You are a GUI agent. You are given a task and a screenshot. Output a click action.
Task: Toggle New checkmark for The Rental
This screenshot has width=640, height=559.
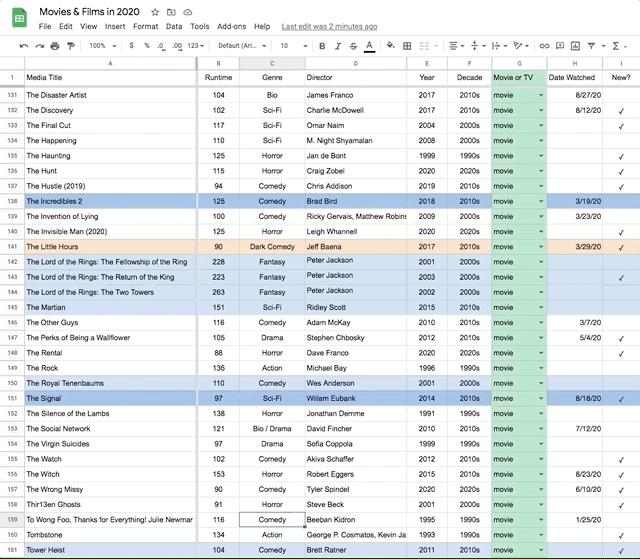[x=621, y=353]
